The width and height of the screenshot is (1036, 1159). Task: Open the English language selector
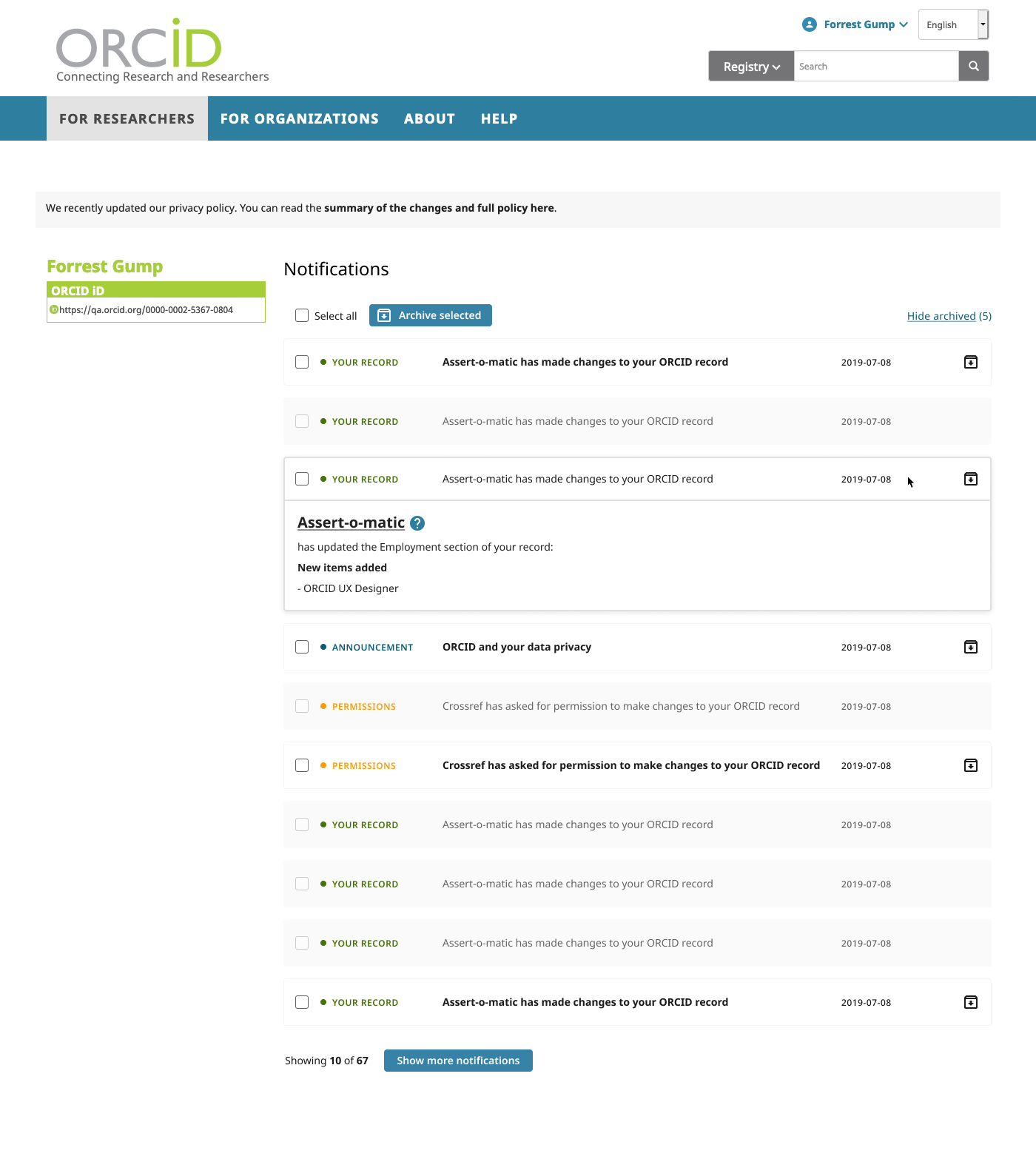pyautogui.click(x=953, y=24)
